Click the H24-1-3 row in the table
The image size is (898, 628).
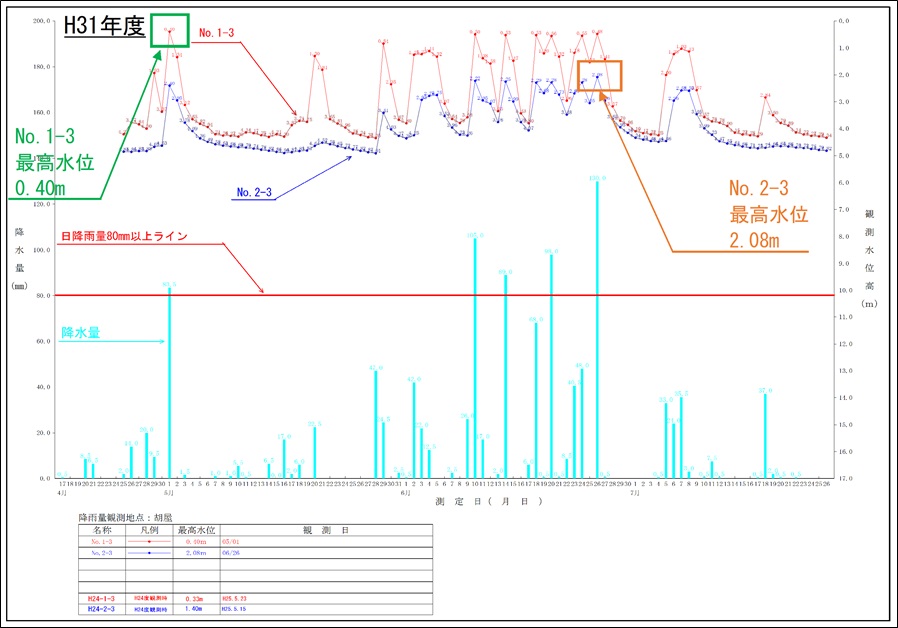[x=101, y=597]
